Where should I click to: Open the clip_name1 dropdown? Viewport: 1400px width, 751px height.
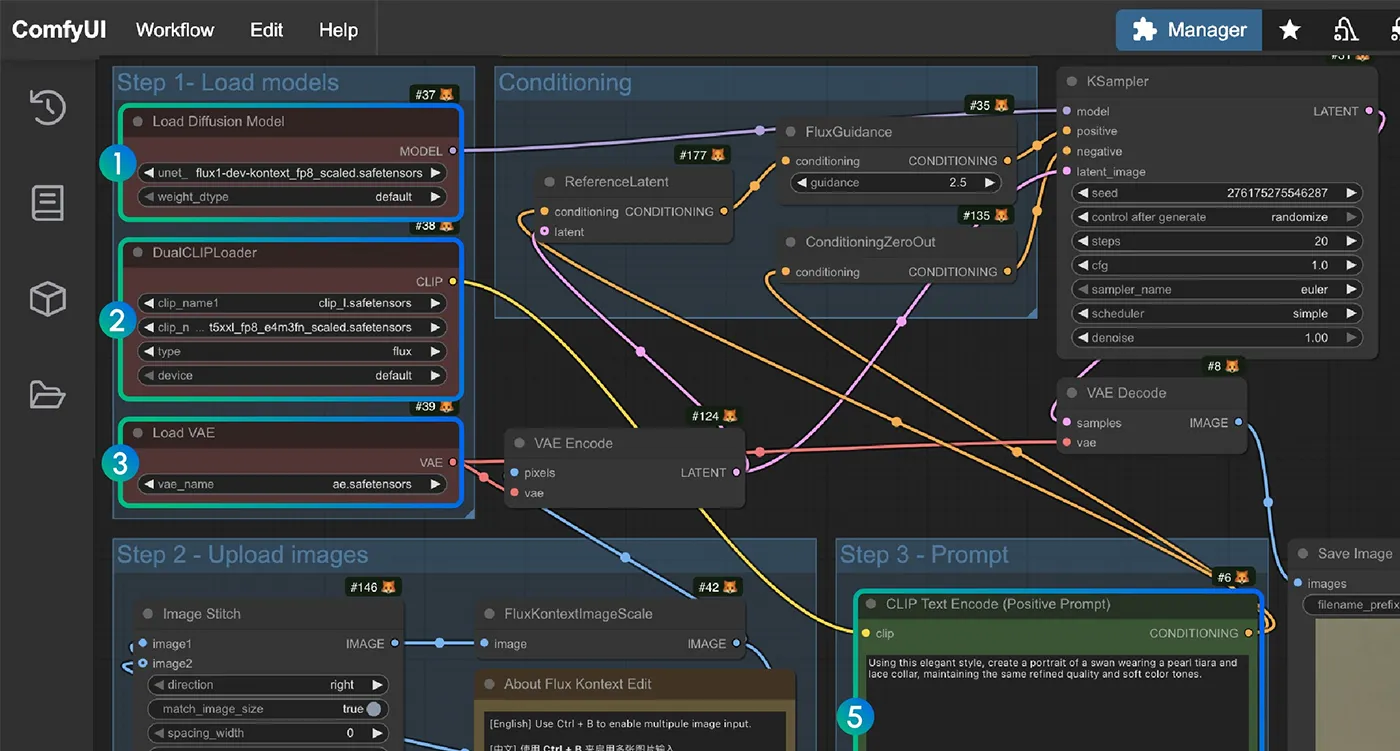click(291, 303)
